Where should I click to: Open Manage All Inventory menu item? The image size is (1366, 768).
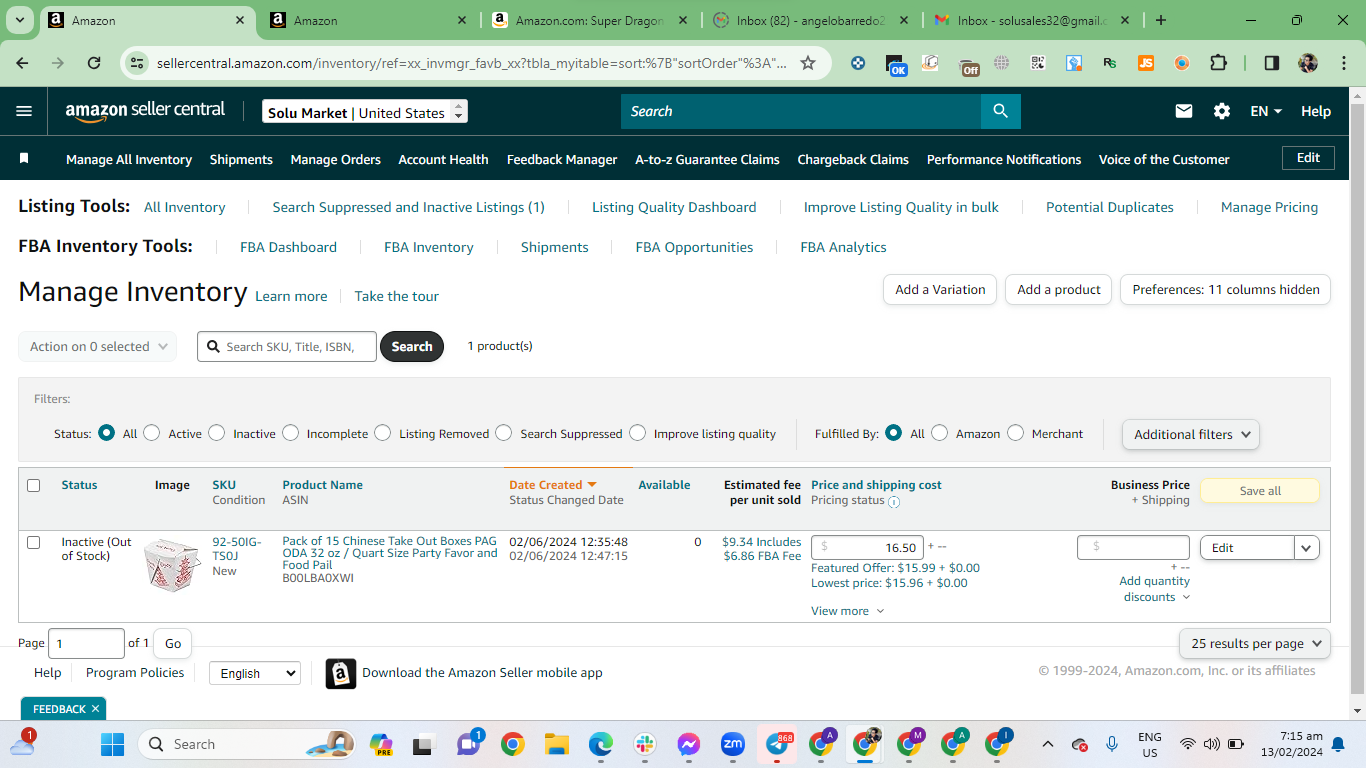click(x=129, y=159)
